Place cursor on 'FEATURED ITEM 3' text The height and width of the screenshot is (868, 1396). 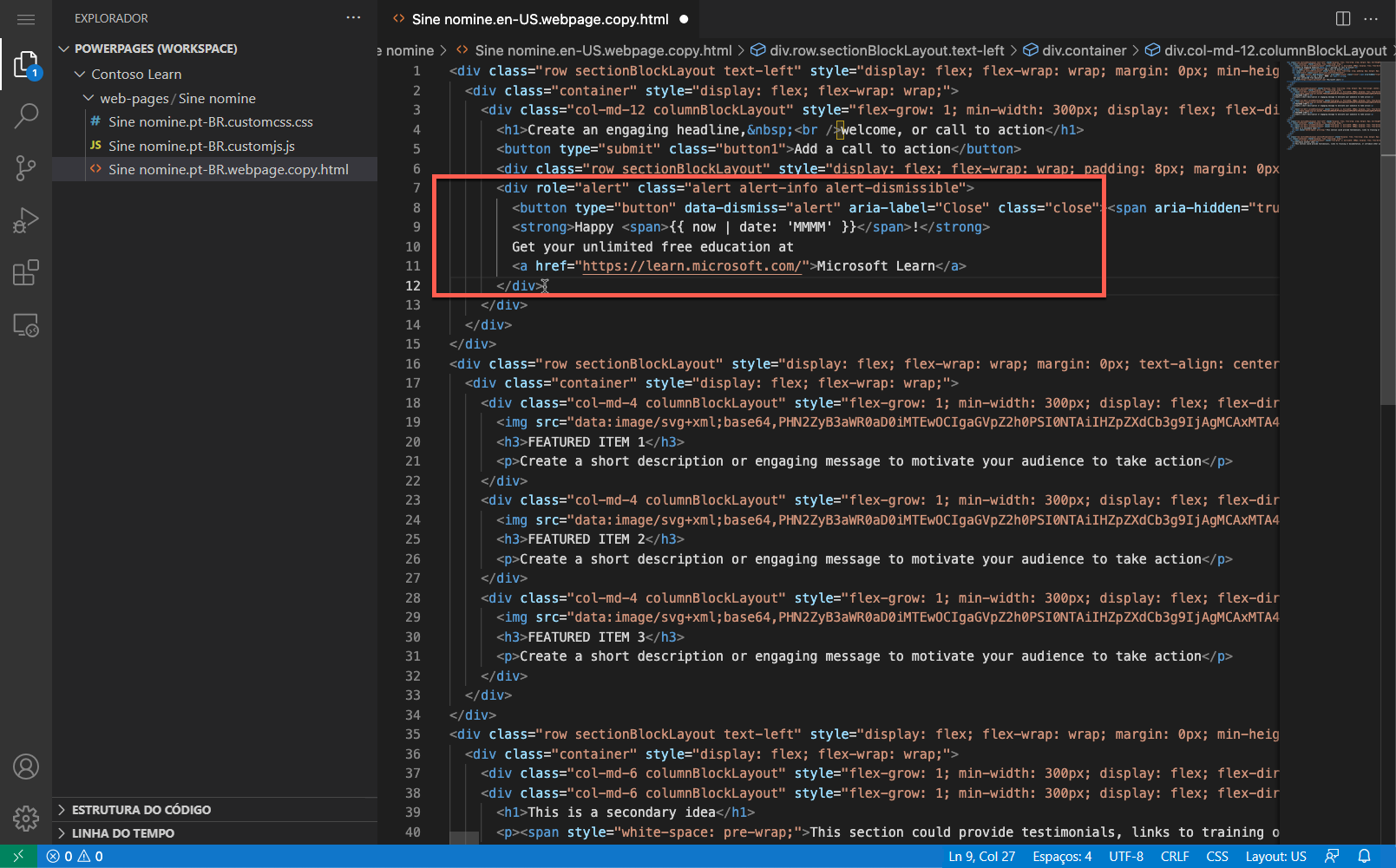587,637
